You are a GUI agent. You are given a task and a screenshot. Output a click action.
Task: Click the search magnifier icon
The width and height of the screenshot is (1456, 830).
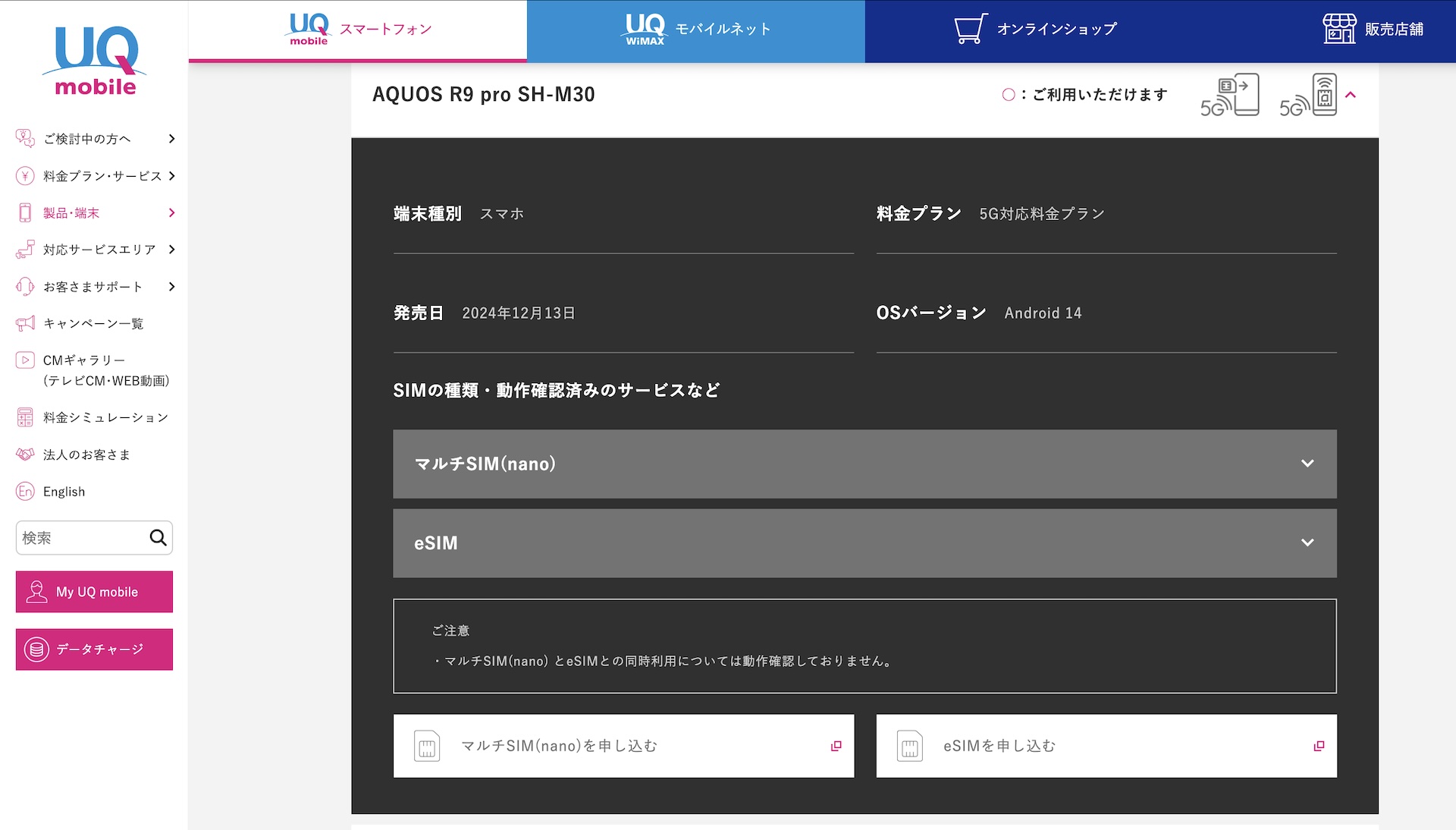point(158,538)
